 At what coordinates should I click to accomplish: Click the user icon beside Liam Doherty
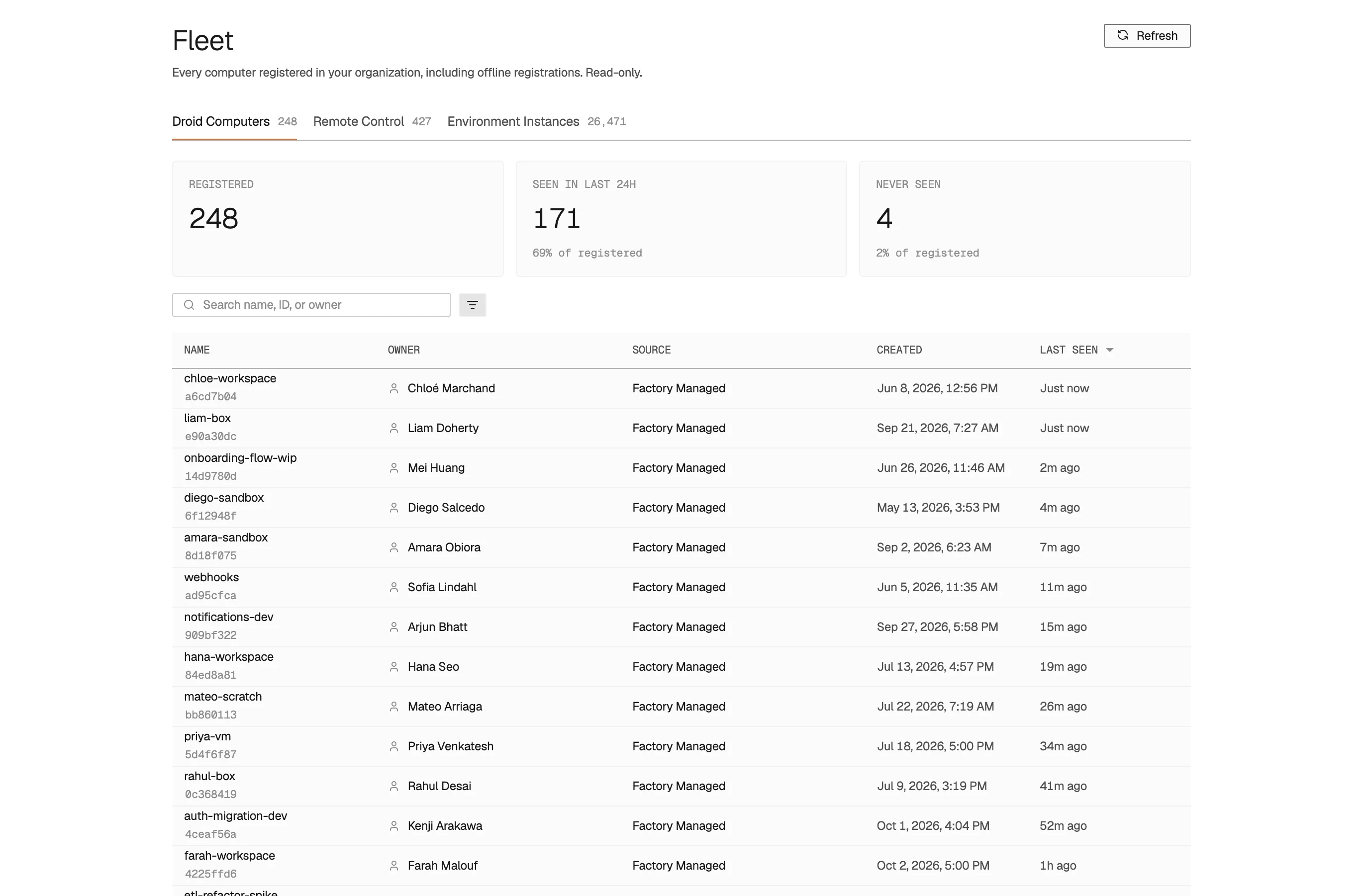coord(393,428)
